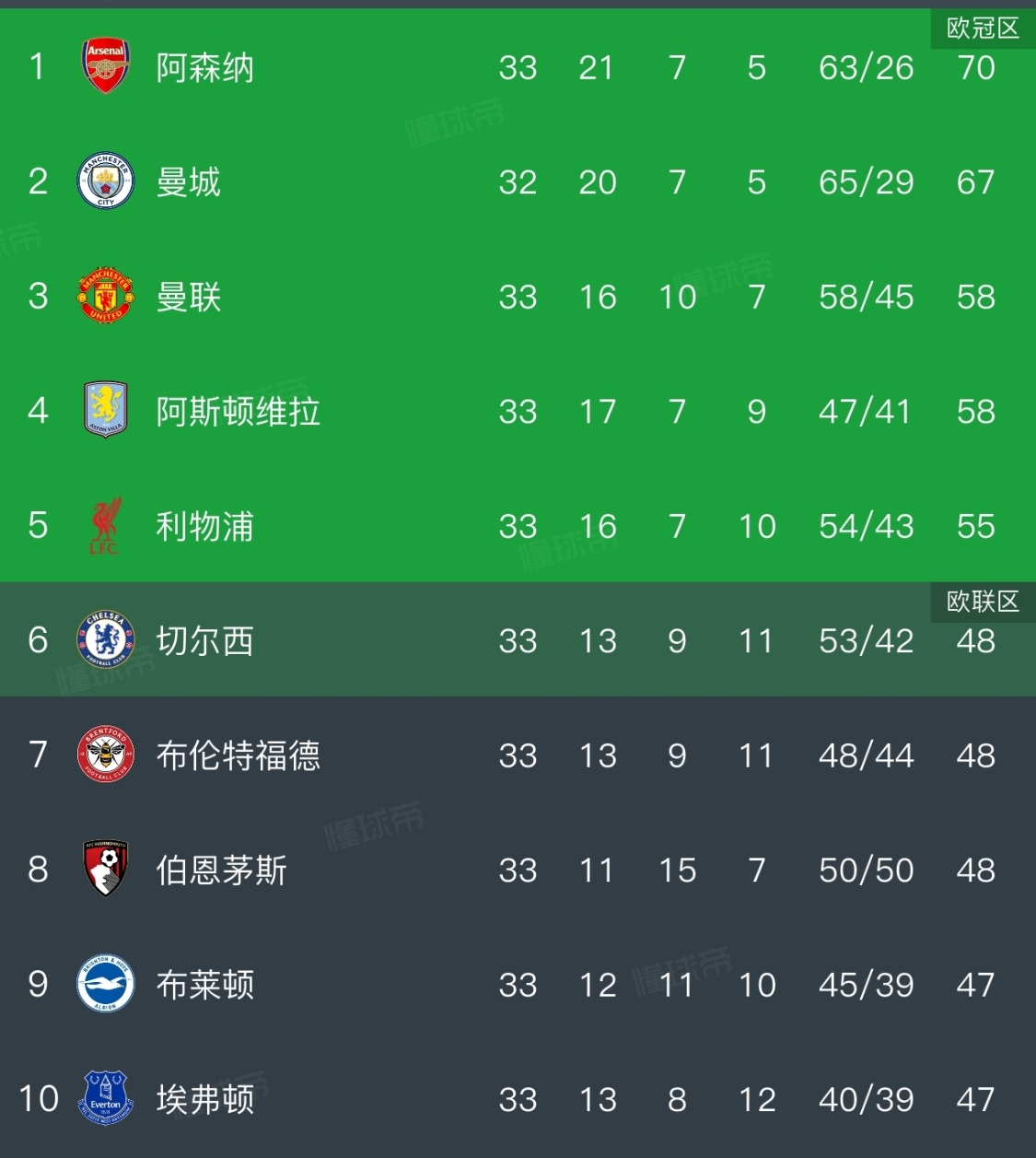Open the Brighton seagull badge

click(x=106, y=984)
